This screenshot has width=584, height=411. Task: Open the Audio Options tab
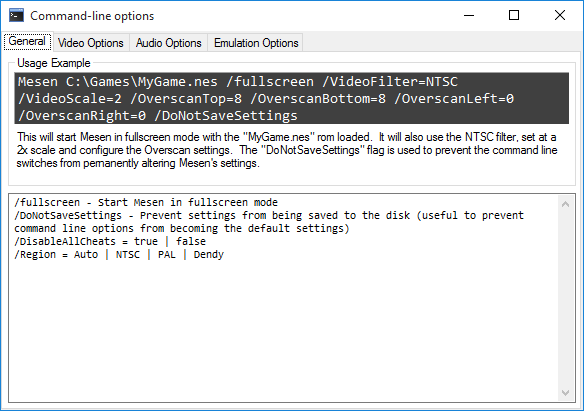[168, 43]
